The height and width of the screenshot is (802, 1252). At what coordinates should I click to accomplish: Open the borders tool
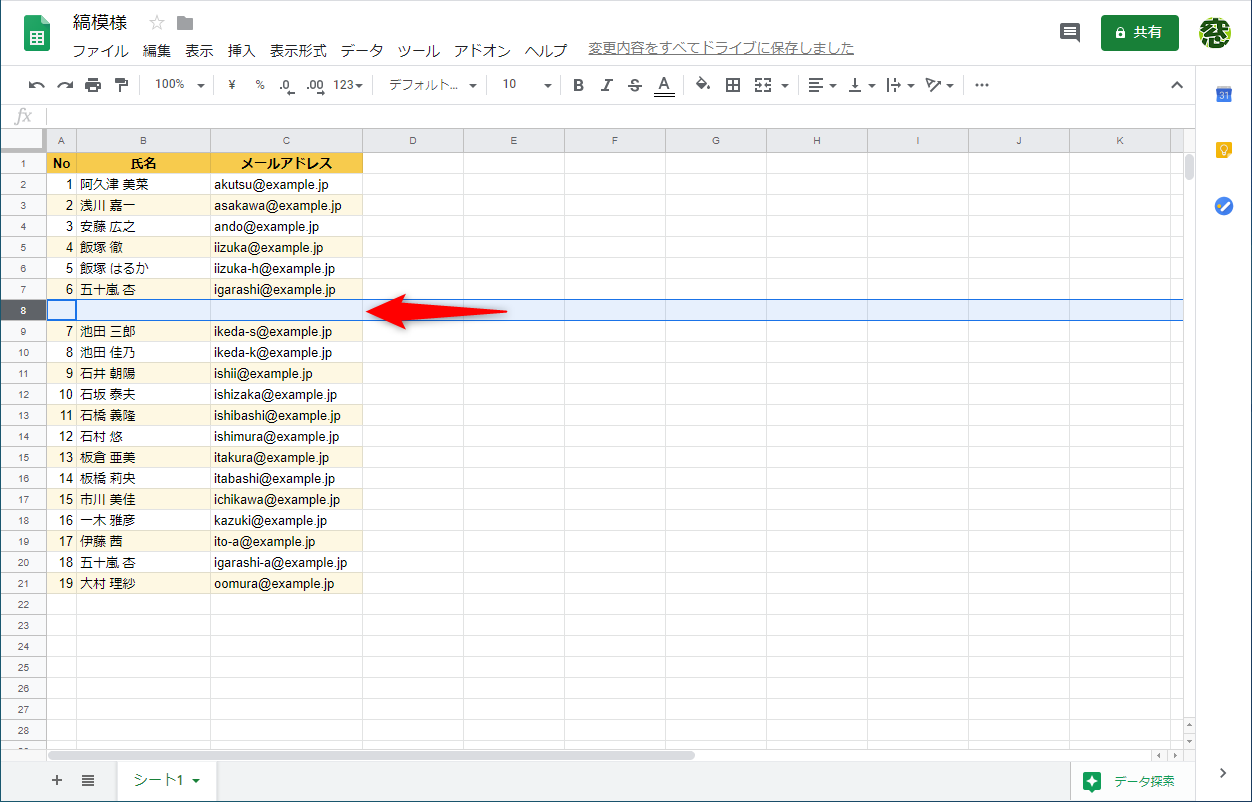point(733,85)
